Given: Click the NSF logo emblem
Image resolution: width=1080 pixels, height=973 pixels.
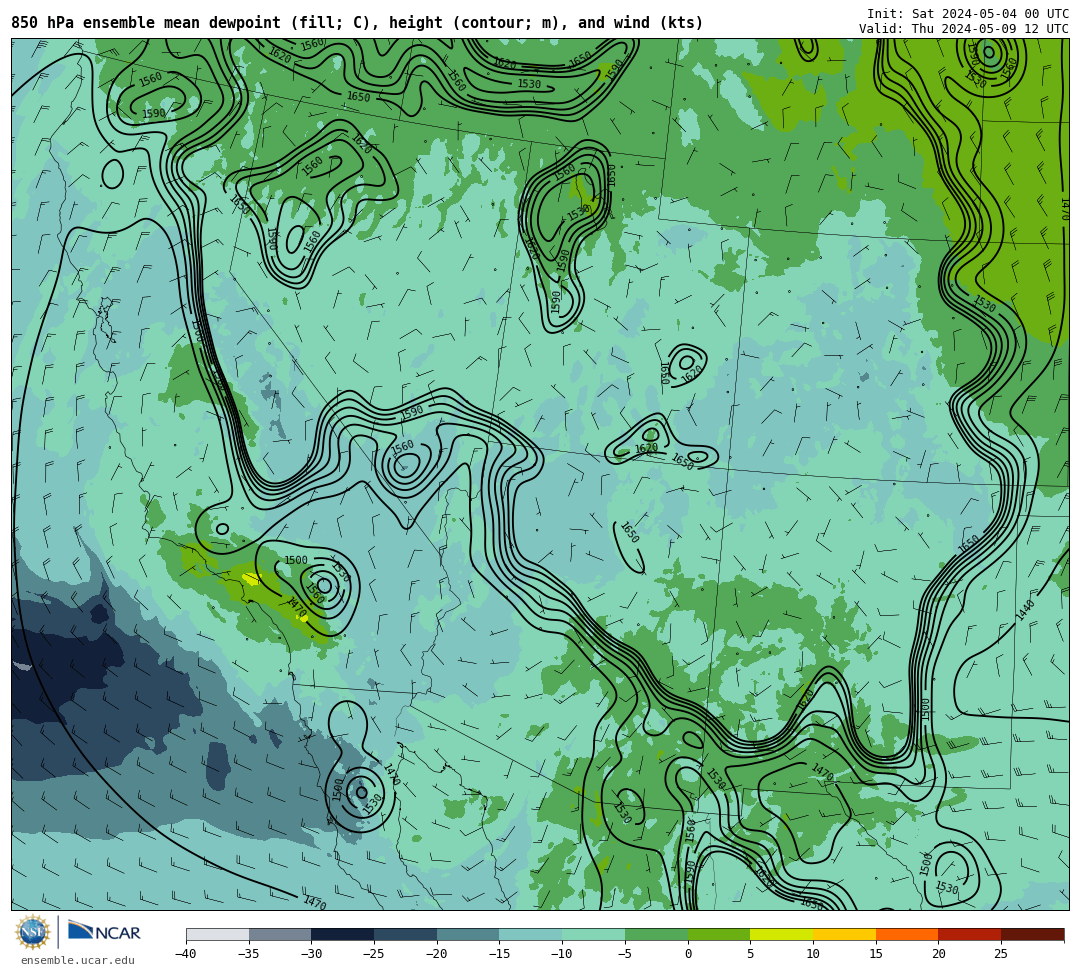Looking at the screenshot, I should [33, 932].
